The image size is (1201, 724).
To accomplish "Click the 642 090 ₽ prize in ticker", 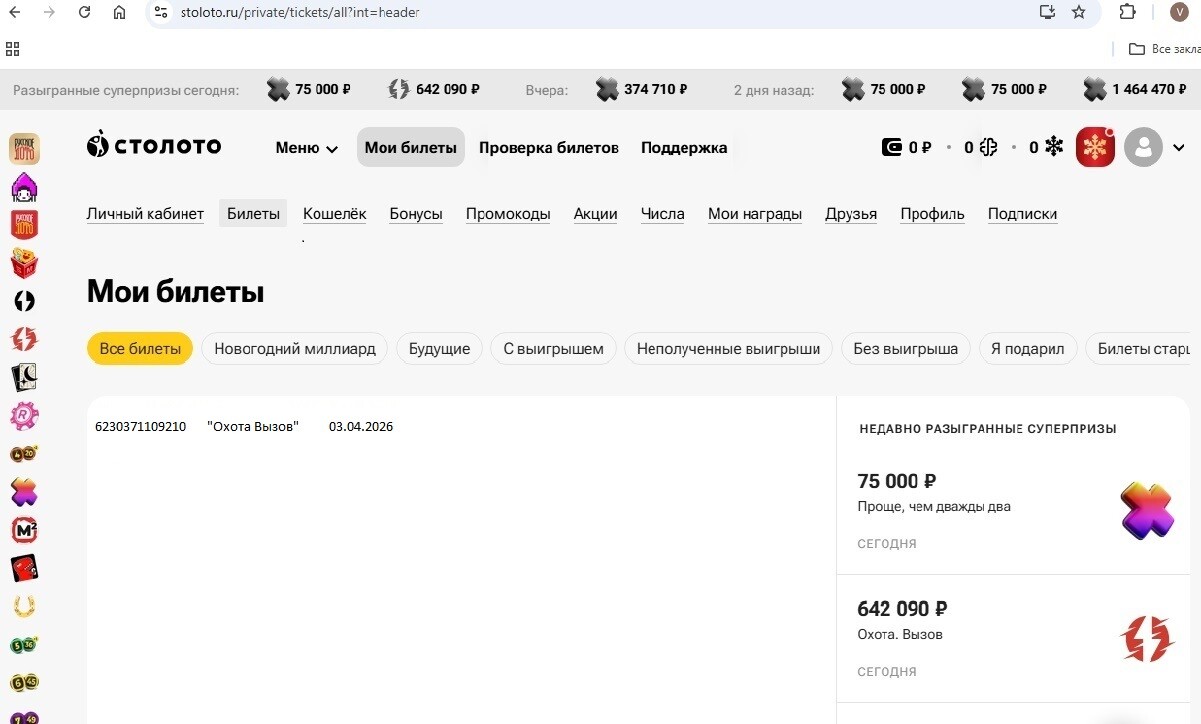I will 434,90.
